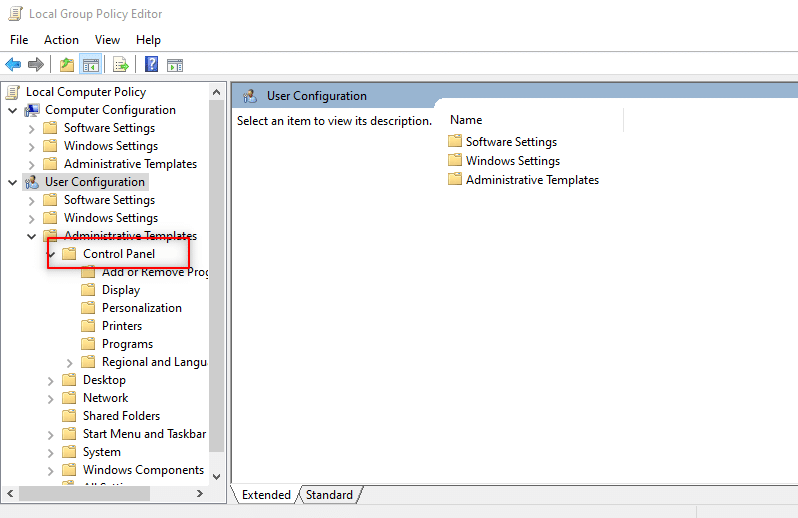
Task: Click the Back arrow toolbar button
Action: coord(13,65)
